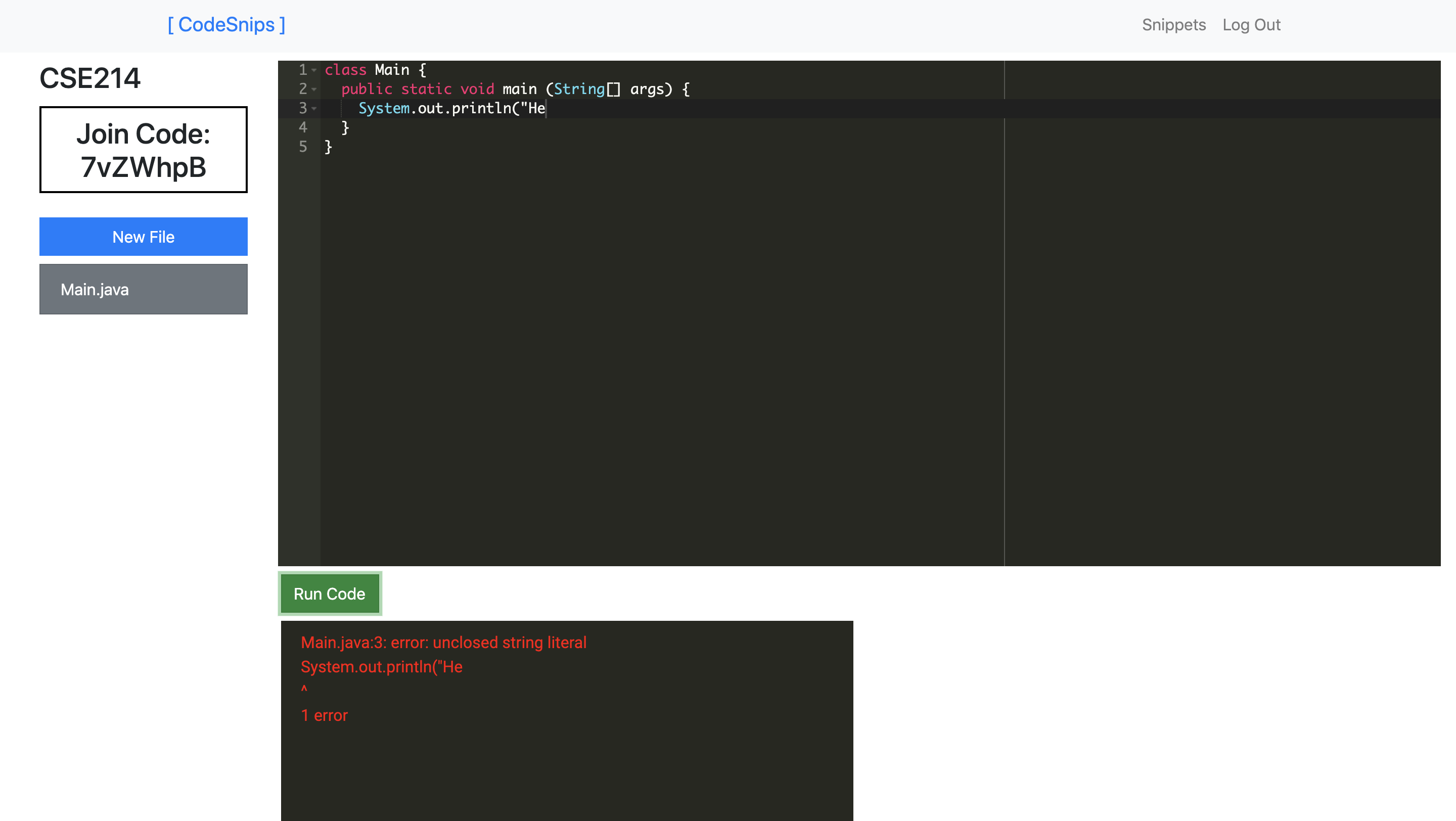Open the CodeSnips home logo link

(226, 25)
